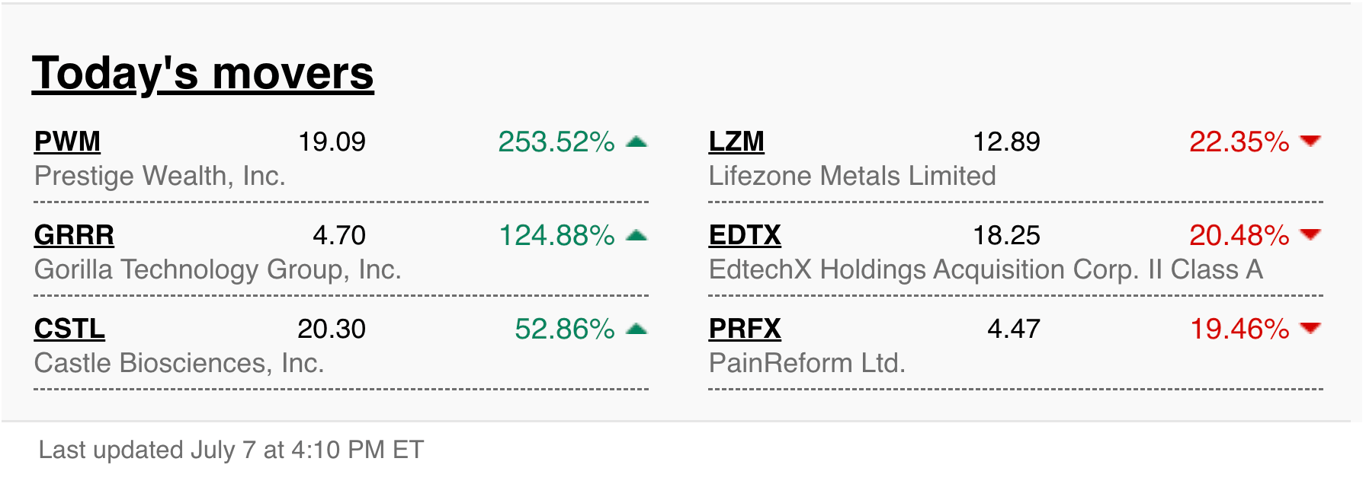Image resolution: width=1366 pixels, height=487 pixels.
Task: Open the PRFX ticker link
Action: (x=745, y=328)
